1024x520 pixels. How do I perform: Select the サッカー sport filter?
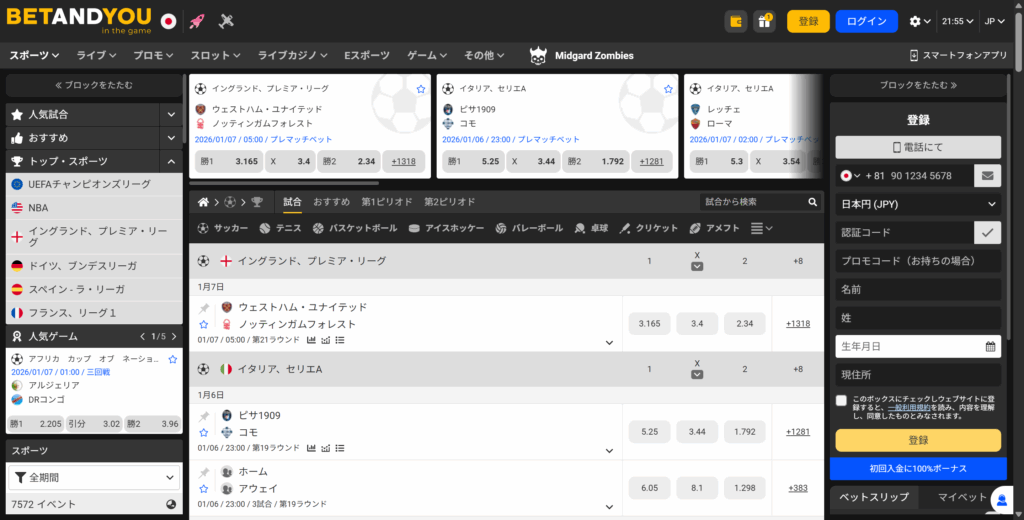[x=223, y=228]
